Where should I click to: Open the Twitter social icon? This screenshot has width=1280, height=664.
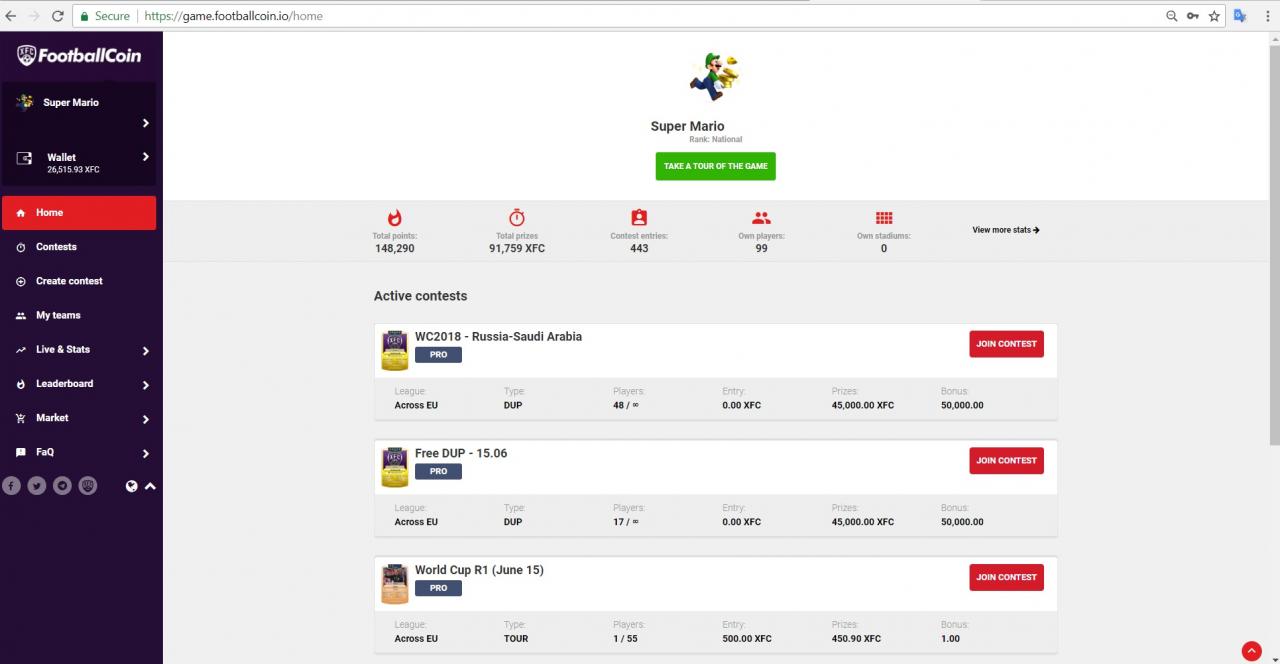click(36, 485)
